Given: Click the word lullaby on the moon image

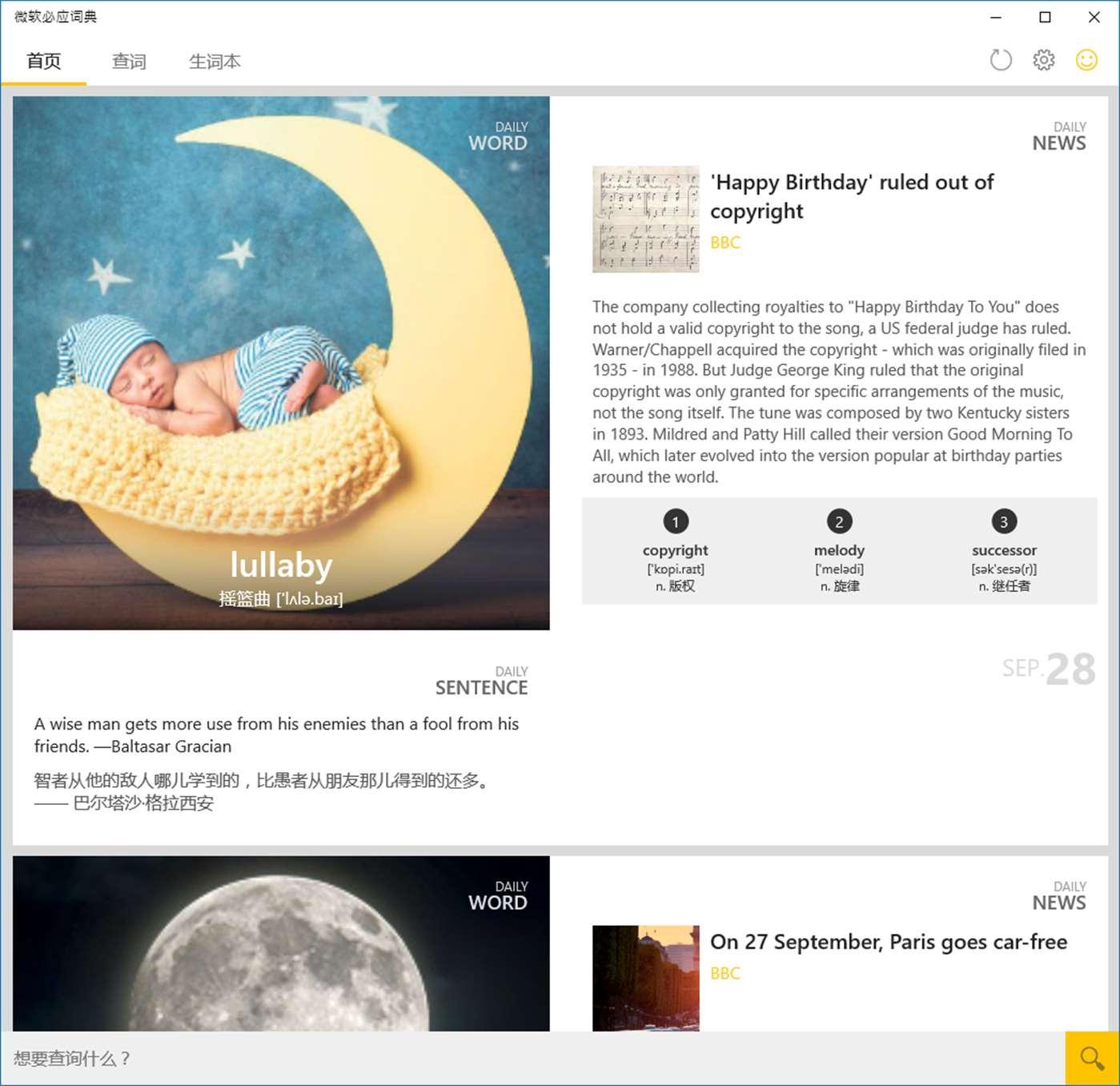Looking at the screenshot, I should click(x=281, y=565).
